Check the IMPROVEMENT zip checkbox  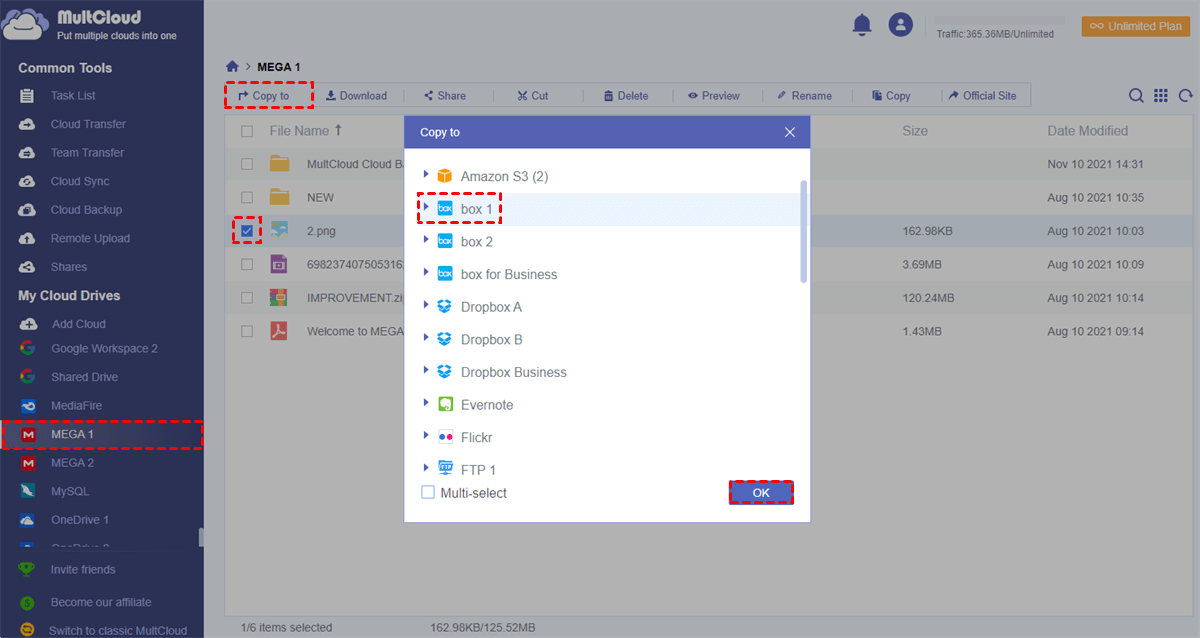click(x=247, y=297)
